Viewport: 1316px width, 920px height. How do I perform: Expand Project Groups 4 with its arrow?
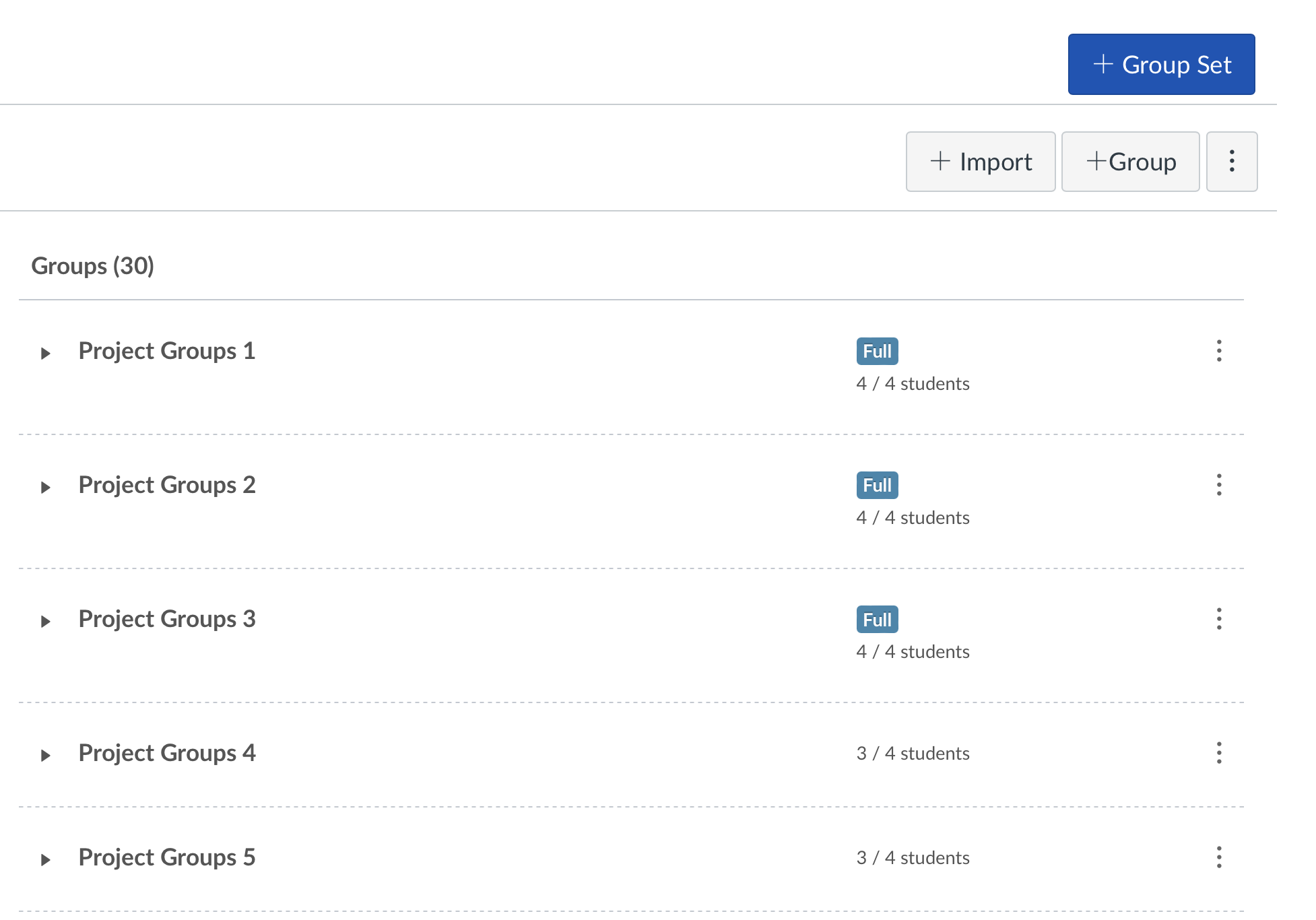pos(46,755)
